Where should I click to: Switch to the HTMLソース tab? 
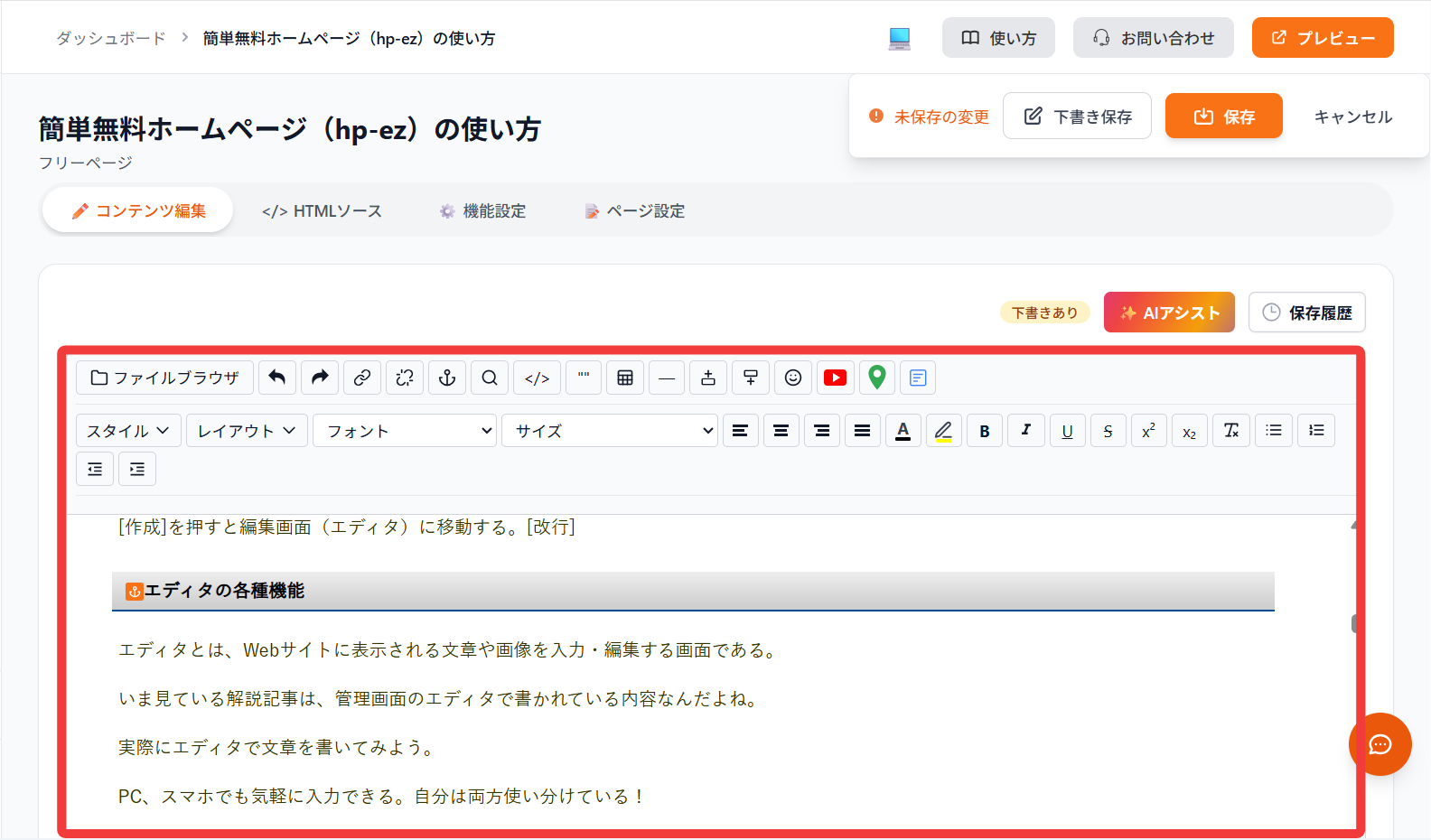[x=322, y=210]
